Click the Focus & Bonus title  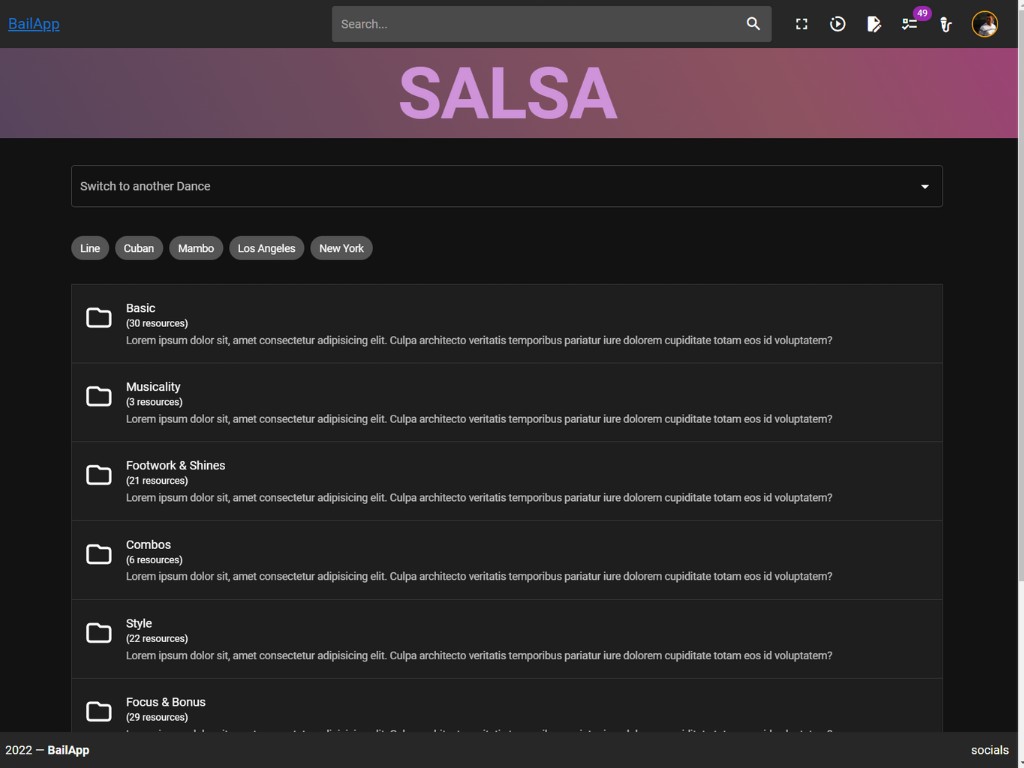[166, 702]
